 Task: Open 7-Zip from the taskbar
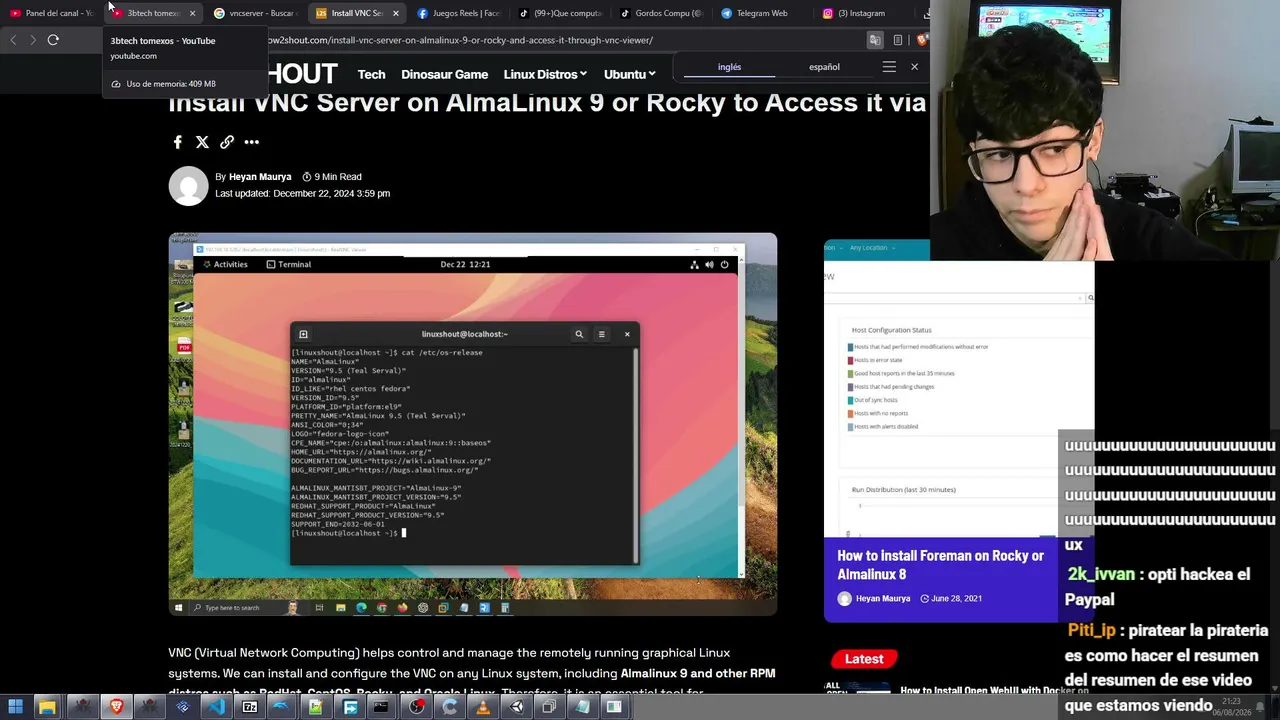pos(250,707)
